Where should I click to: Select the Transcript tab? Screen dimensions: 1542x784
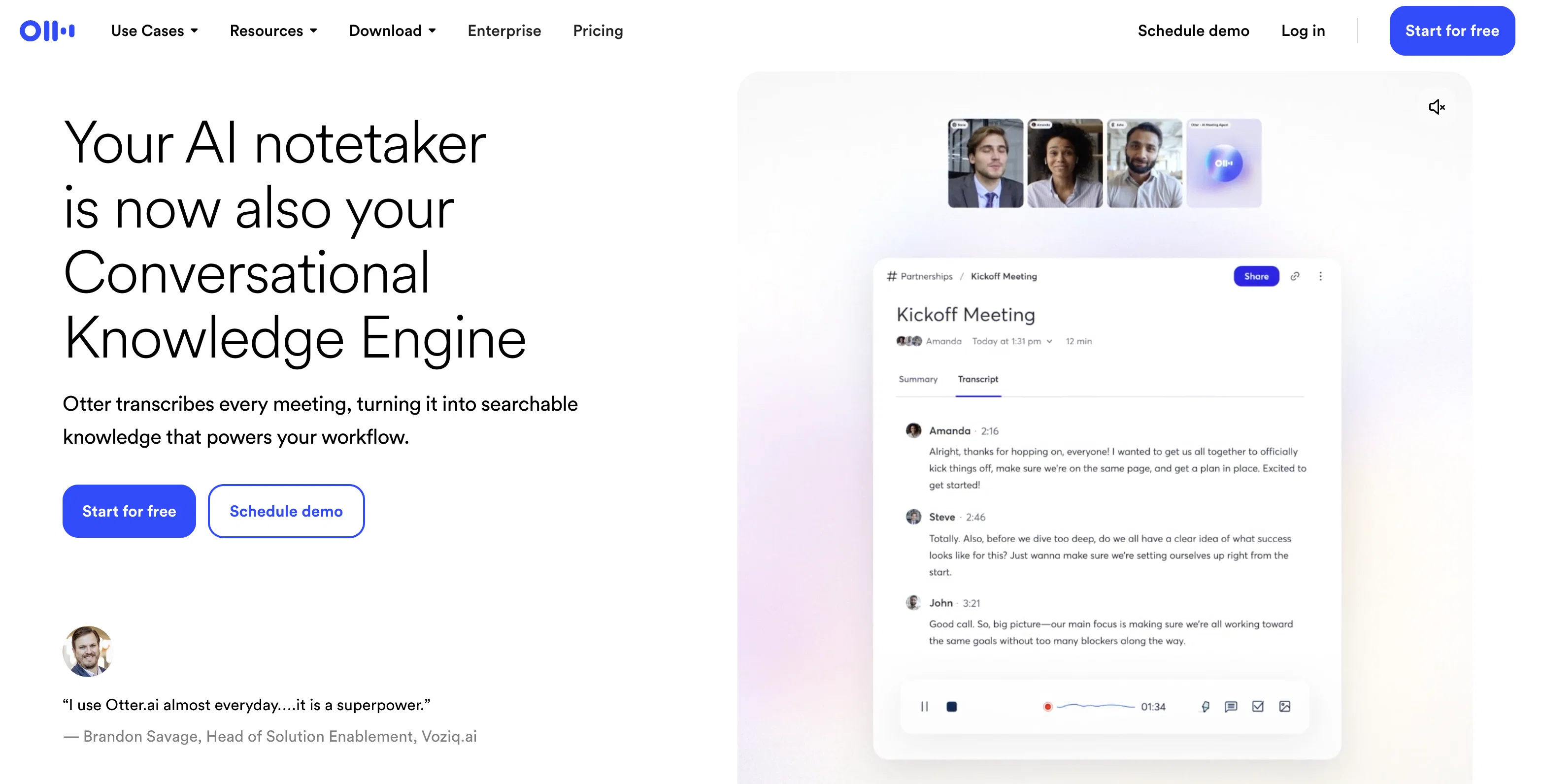[x=978, y=379]
